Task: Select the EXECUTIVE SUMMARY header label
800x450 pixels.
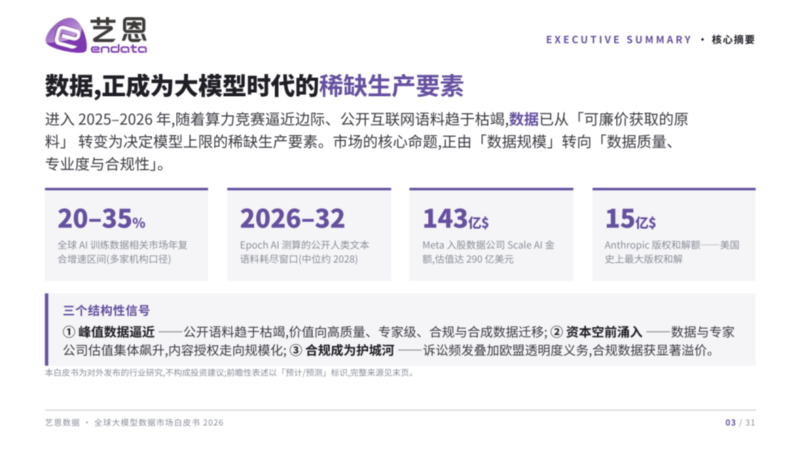Action: (x=618, y=40)
